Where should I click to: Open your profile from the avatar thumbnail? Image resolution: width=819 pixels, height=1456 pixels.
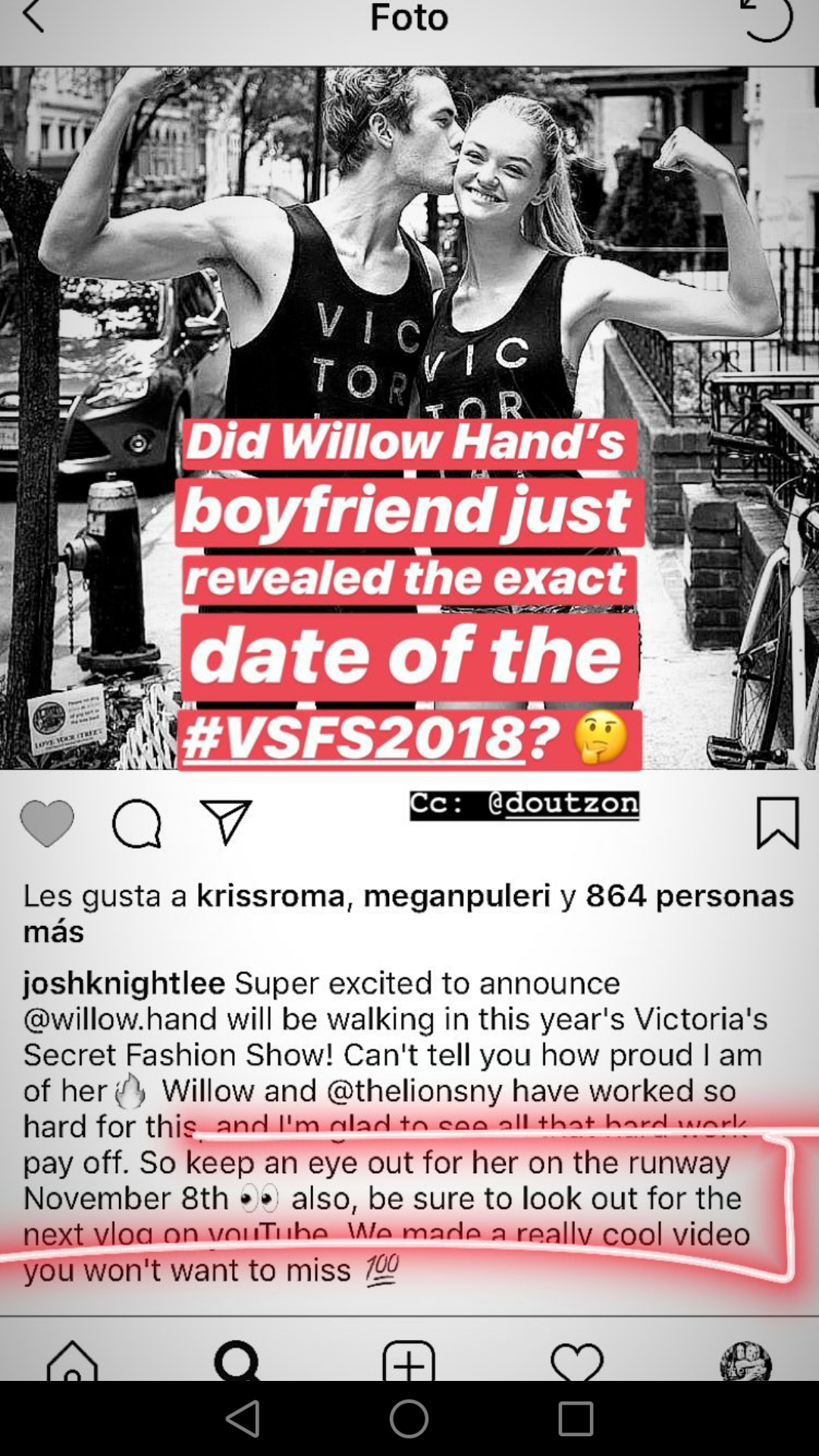click(x=745, y=1360)
